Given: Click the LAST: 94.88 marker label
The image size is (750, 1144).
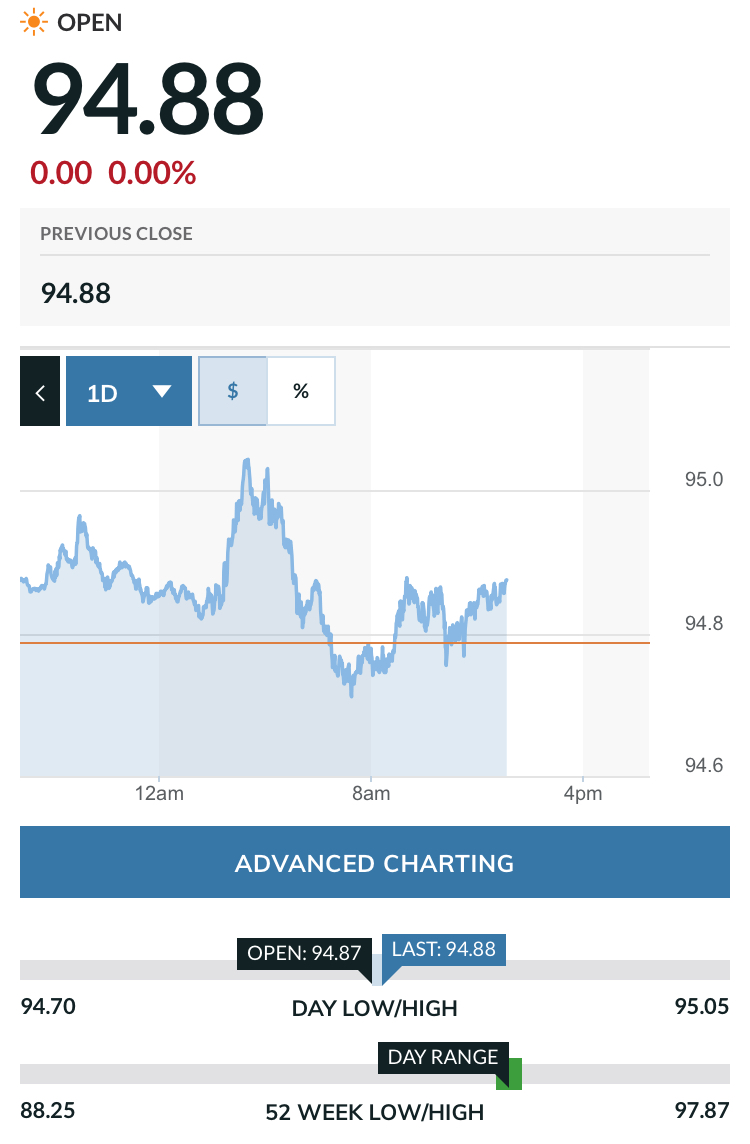Looking at the screenshot, I should [444, 949].
